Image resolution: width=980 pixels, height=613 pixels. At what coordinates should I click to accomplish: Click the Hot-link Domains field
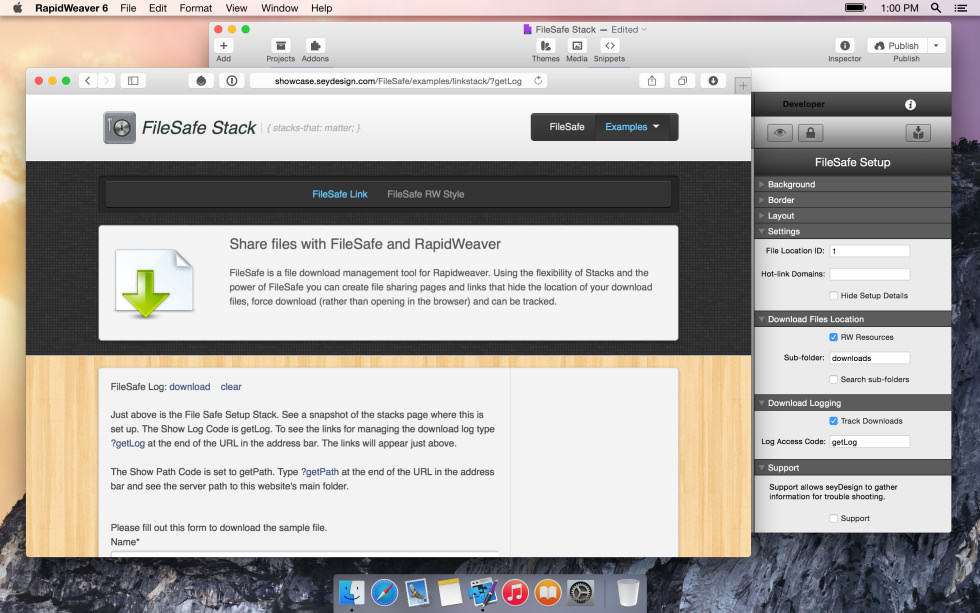click(x=869, y=274)
